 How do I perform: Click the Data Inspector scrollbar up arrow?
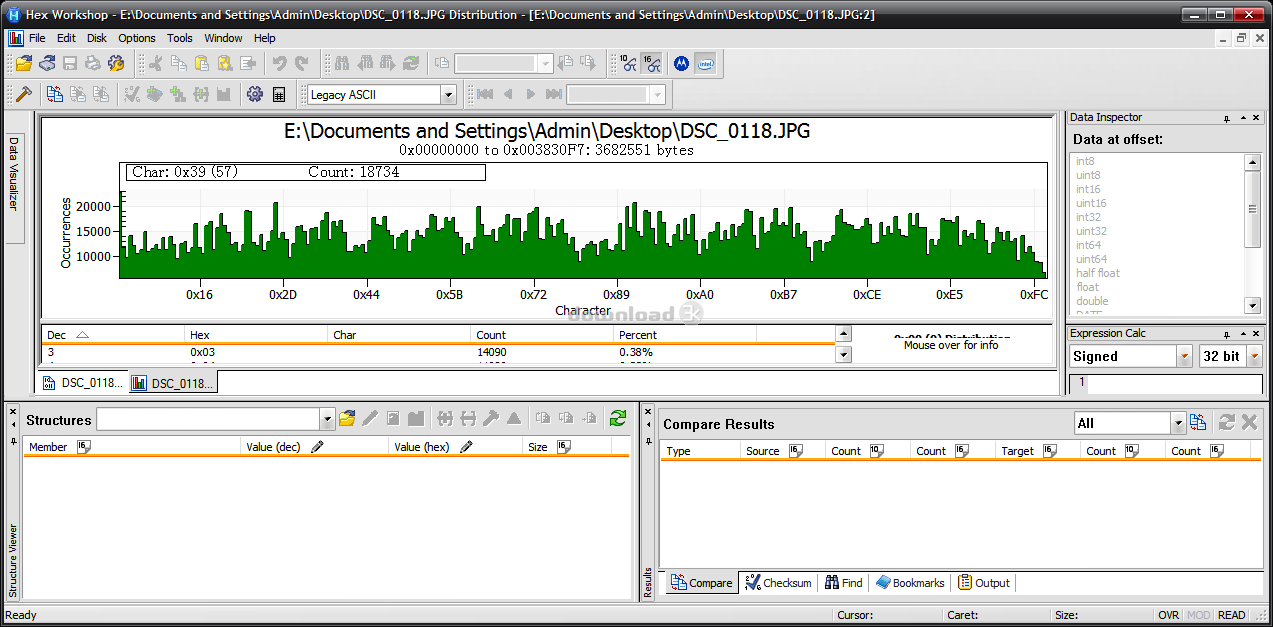(x=1252, y=162)
